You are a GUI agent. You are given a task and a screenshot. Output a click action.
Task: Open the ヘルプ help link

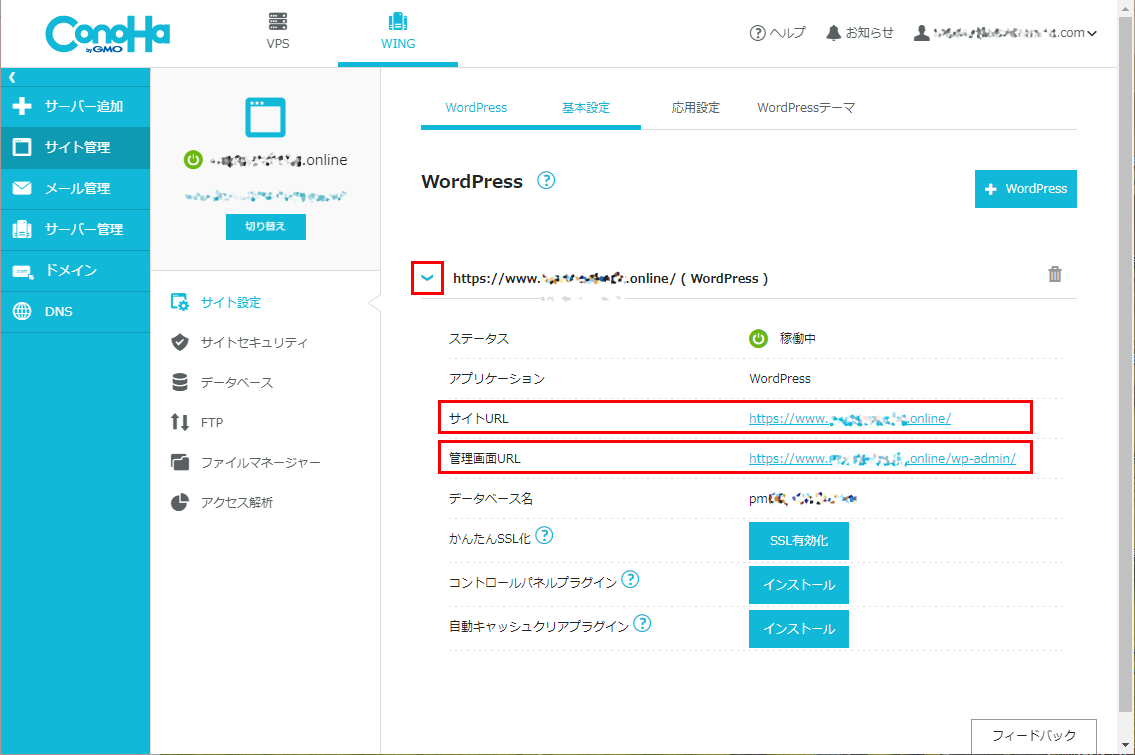[777, 33]
